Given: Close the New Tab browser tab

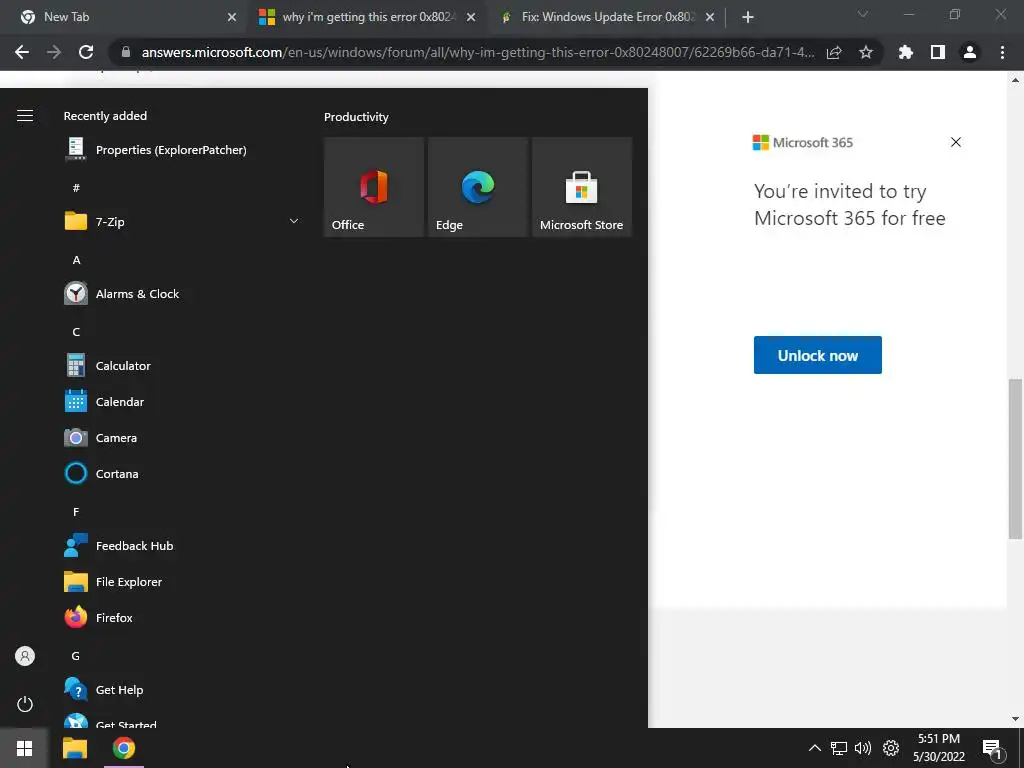Looking at the screenshot, I should 232,17.
